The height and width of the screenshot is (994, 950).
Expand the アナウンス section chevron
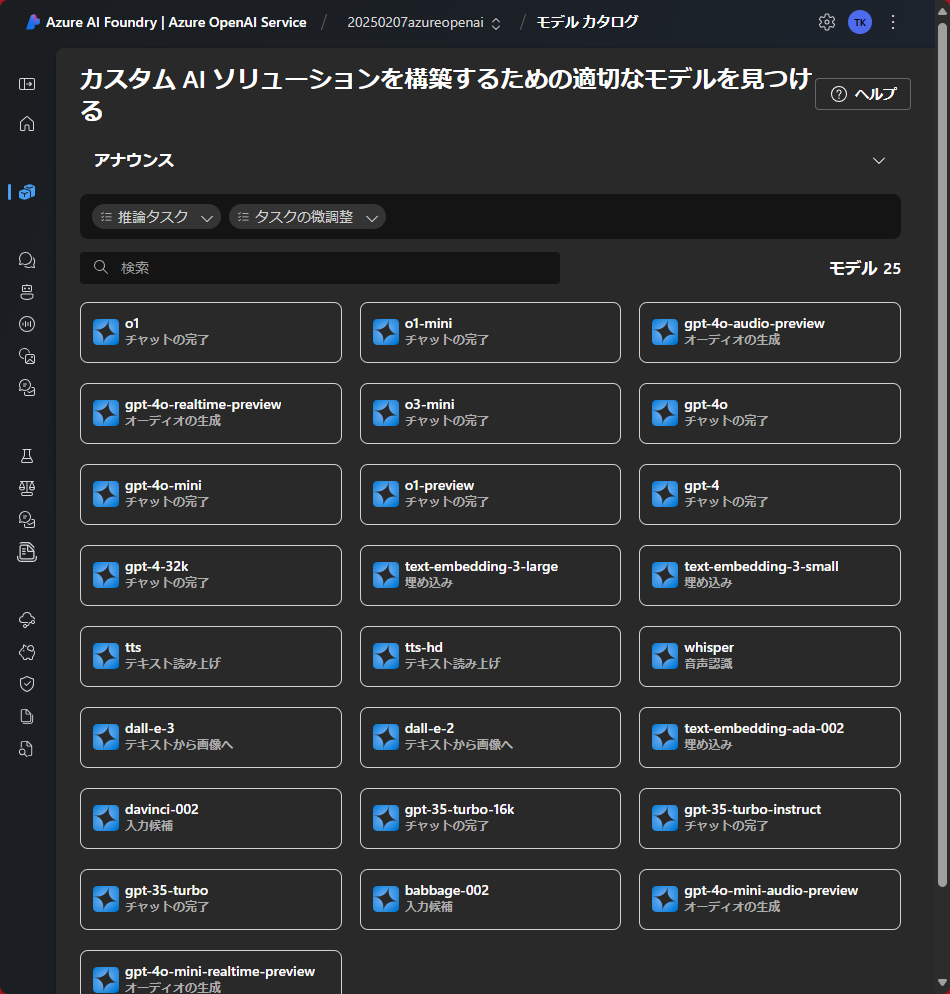click(x=879, y=160)
